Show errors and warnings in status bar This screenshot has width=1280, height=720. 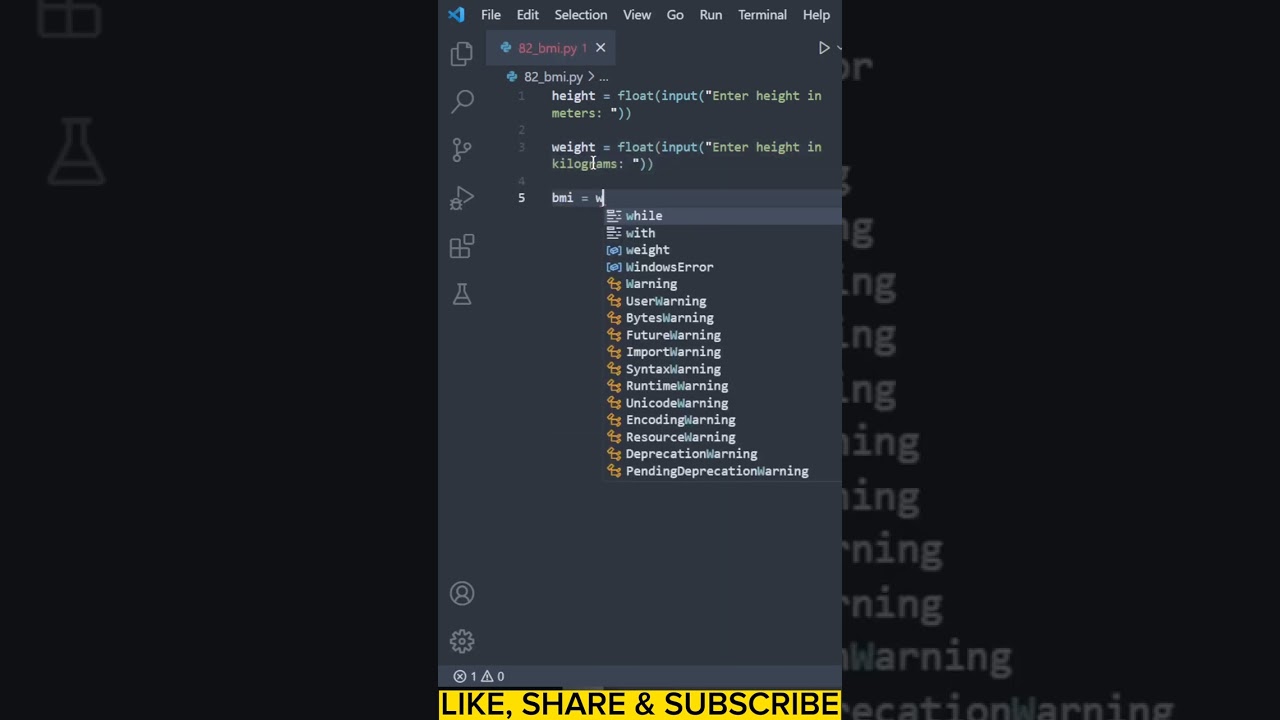pos(479,676)
